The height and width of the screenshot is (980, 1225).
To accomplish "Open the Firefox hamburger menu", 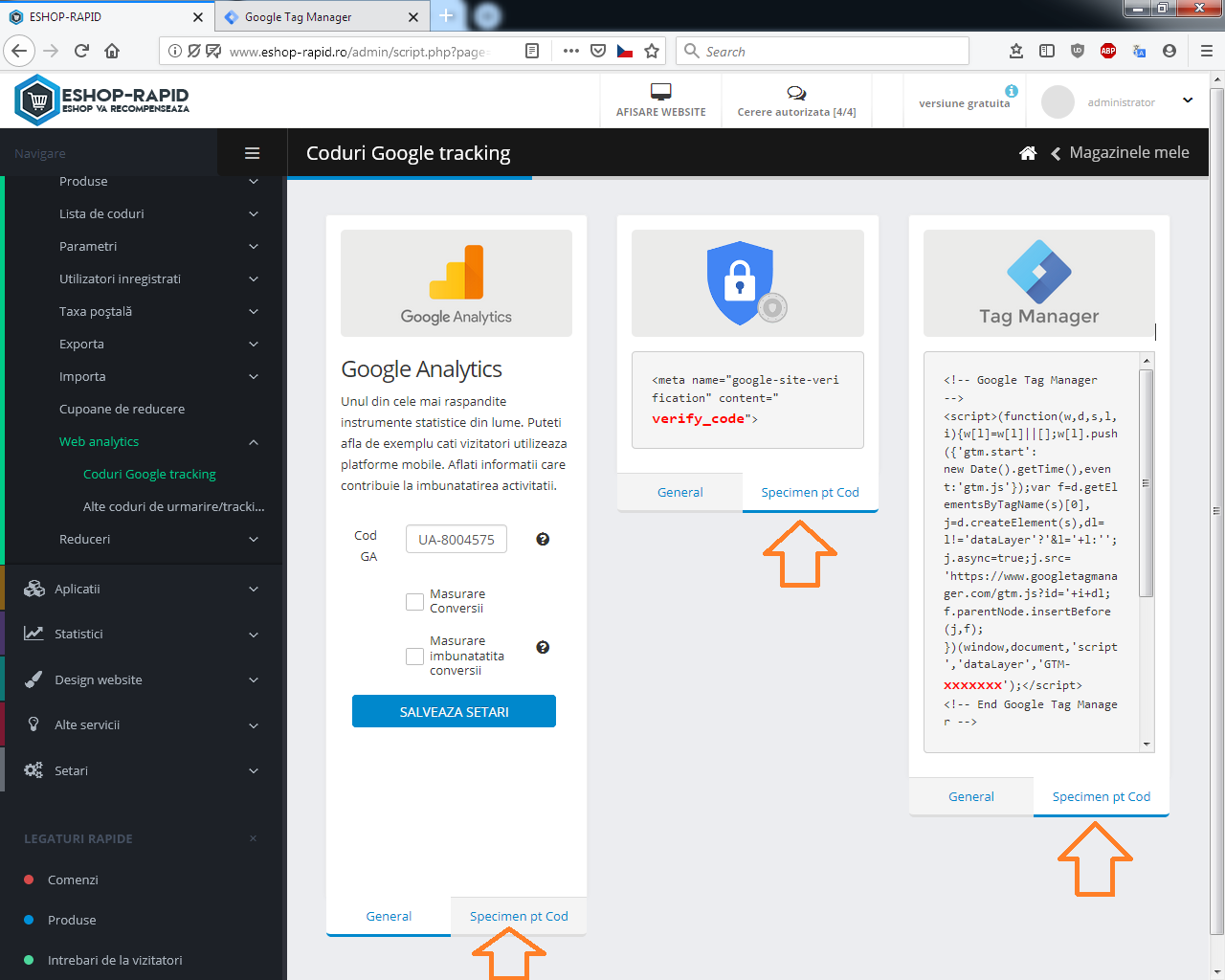I will tap(1206, 51).
